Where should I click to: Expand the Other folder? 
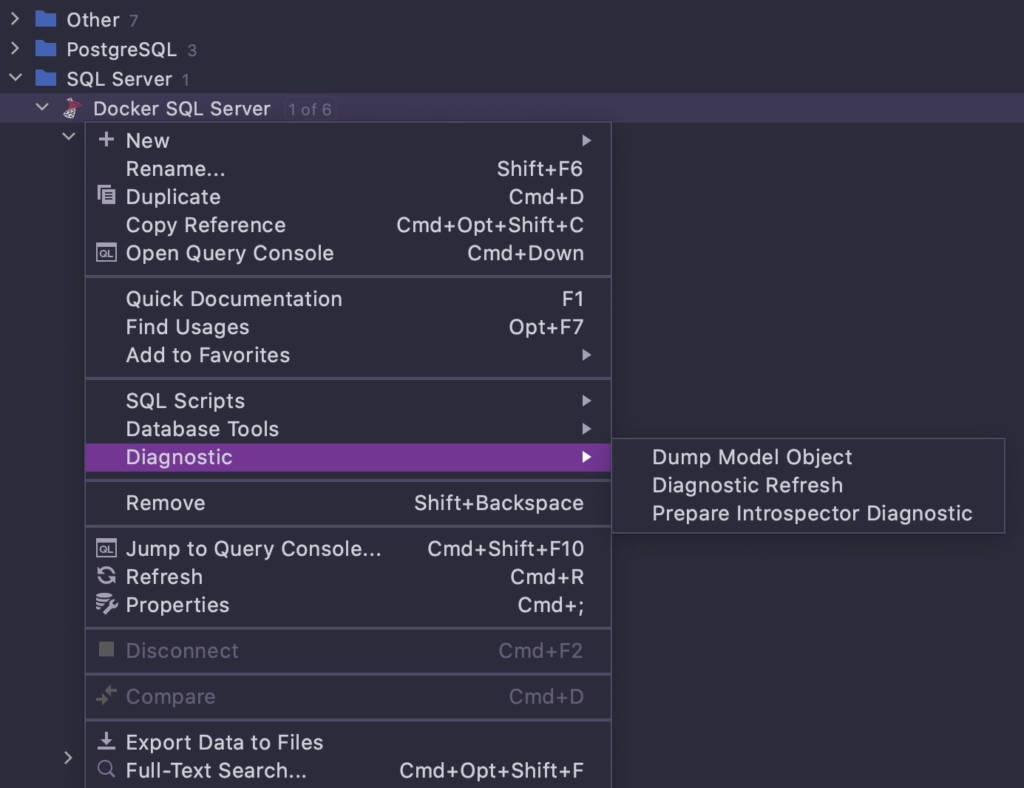[15, 19]
